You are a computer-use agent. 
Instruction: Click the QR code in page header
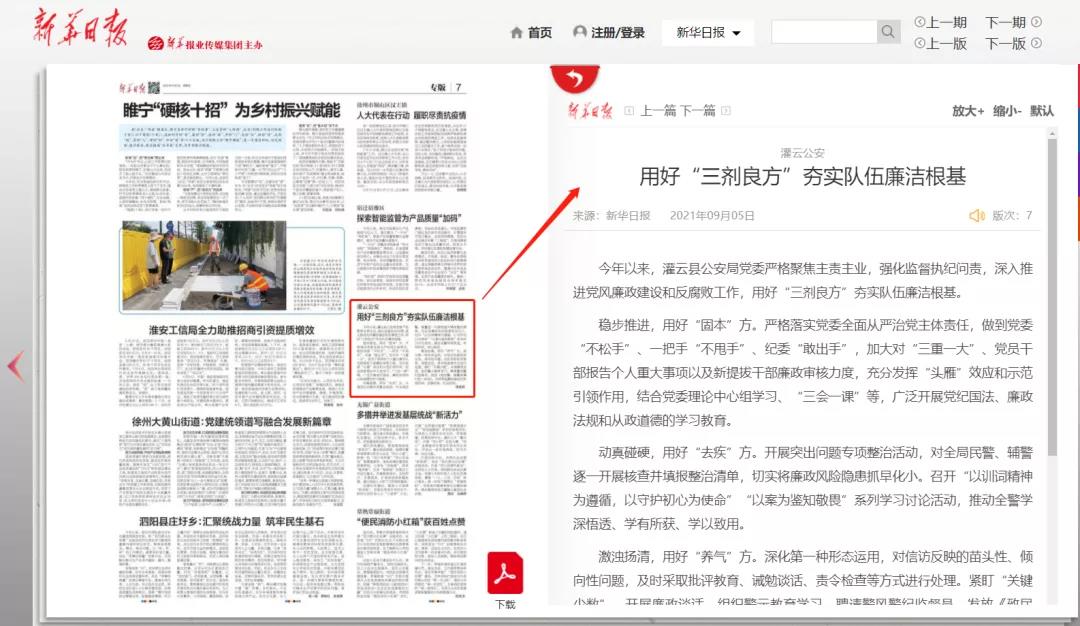pos(154,87)
